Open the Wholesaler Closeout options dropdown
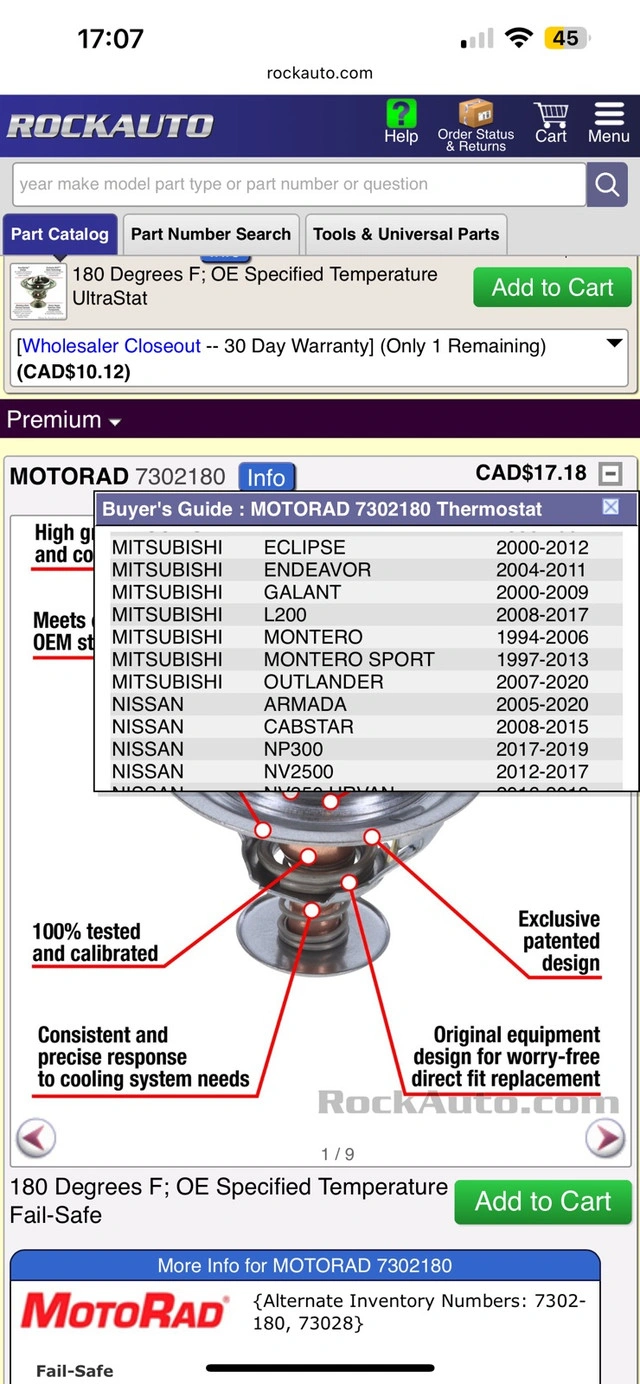 coord(614,345)
